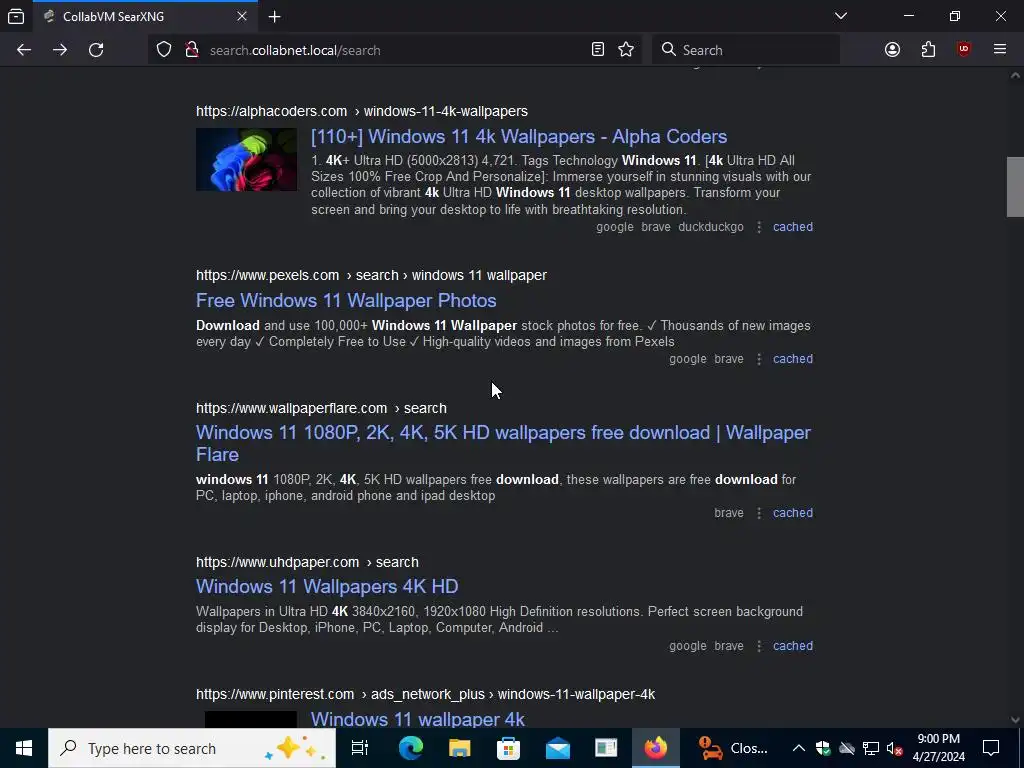Screen dimensions: 1024x768
Task: Open Free Windows 11 Wallpaper Photos link
Action: 346,300
